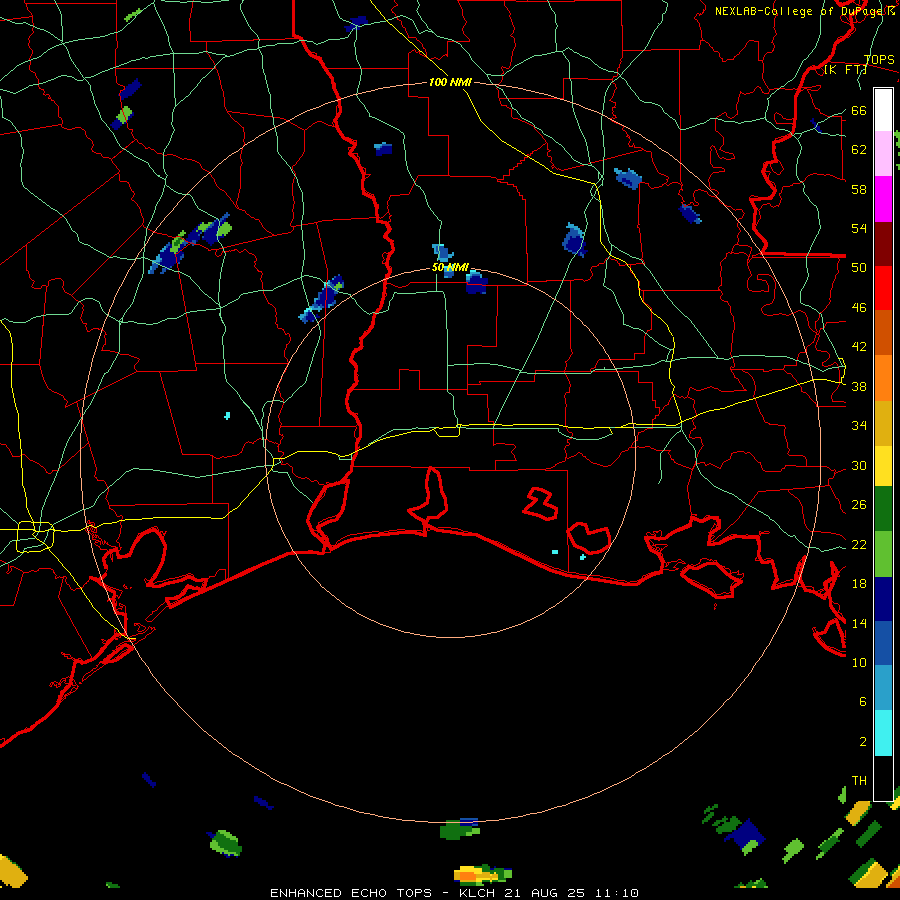Select the black TH legend swatch
The height and width of the screenshot is (900, 900).
click(x=883, y=778)
